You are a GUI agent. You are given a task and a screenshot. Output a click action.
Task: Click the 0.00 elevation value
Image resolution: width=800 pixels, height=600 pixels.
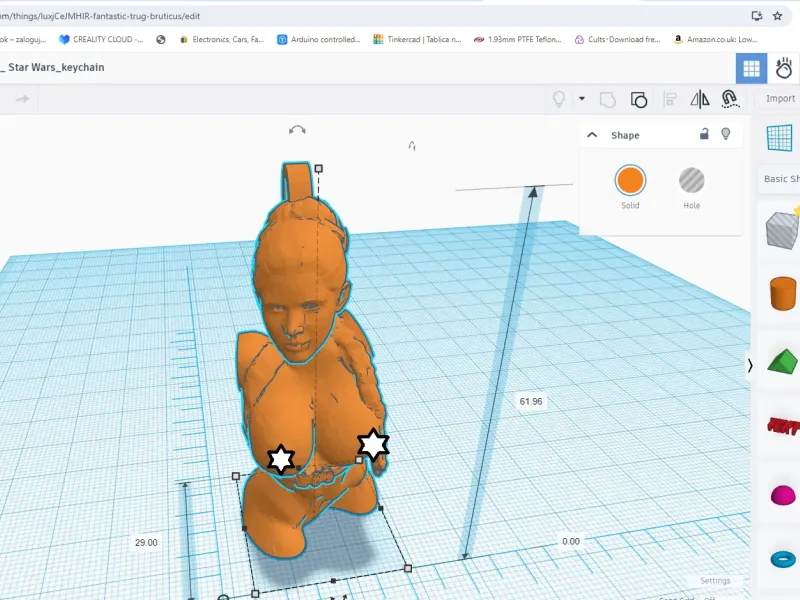point(570,541)
